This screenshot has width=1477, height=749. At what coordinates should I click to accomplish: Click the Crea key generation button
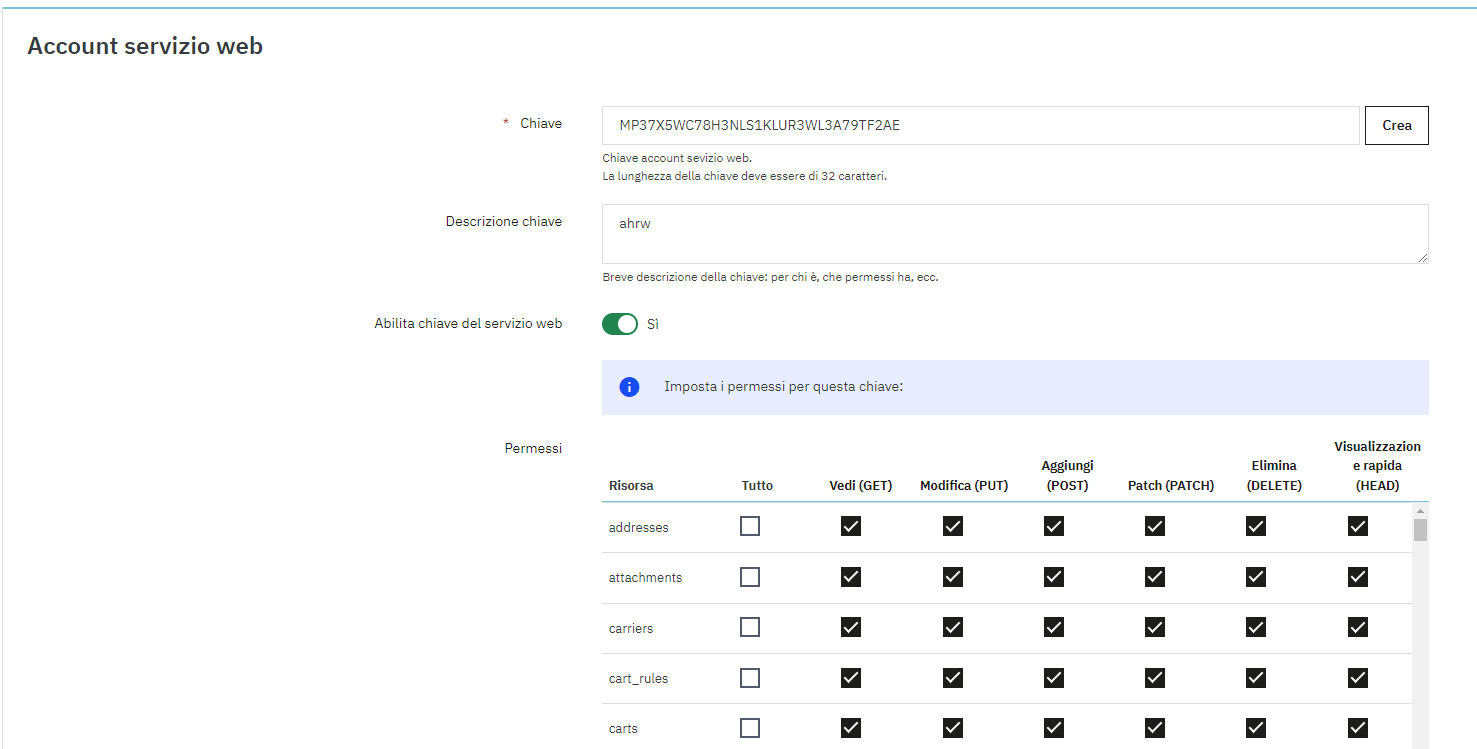(1396, 126)
